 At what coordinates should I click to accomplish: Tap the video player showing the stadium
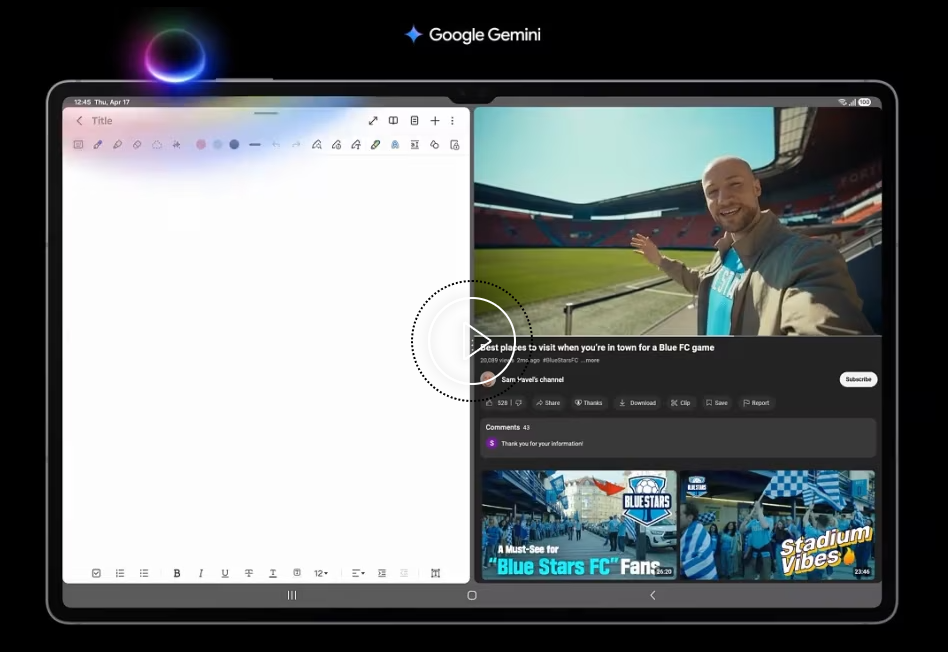point(678,221)
